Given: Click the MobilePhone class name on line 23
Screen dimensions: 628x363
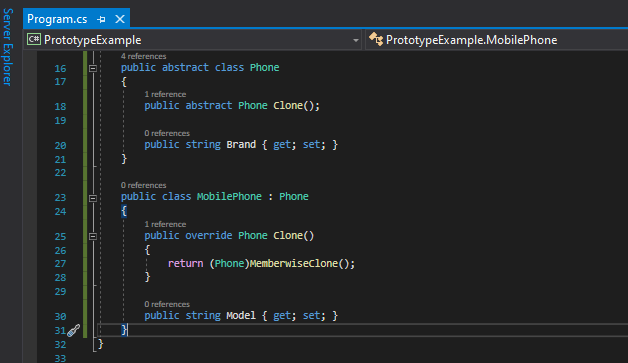Looking at the screenshot, I should (x=229, y=196).
